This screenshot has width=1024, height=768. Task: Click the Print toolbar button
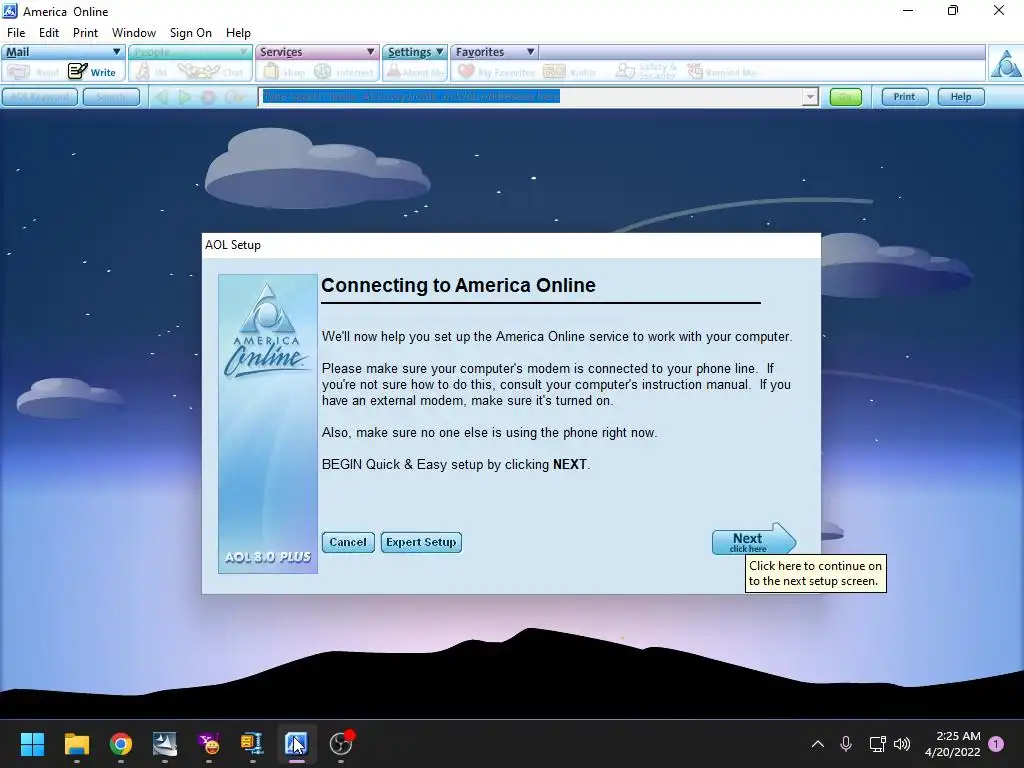(x=904, y=97)
